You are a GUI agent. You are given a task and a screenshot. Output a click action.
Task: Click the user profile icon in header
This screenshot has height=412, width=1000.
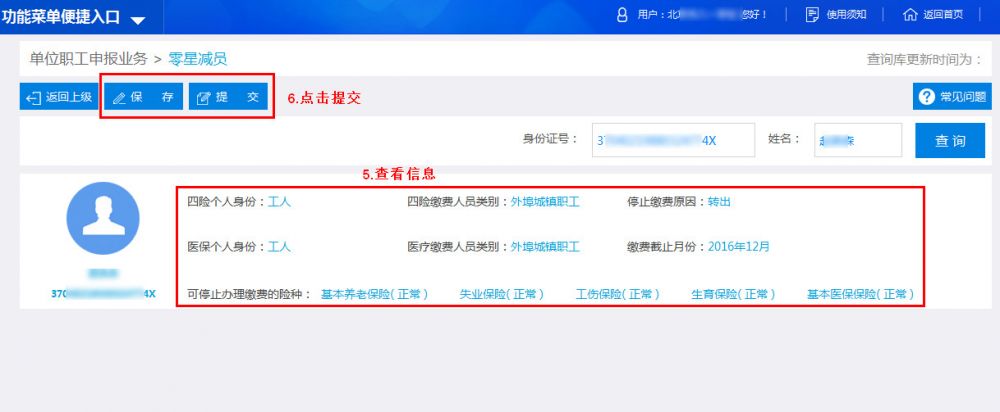tap(622, 14)
